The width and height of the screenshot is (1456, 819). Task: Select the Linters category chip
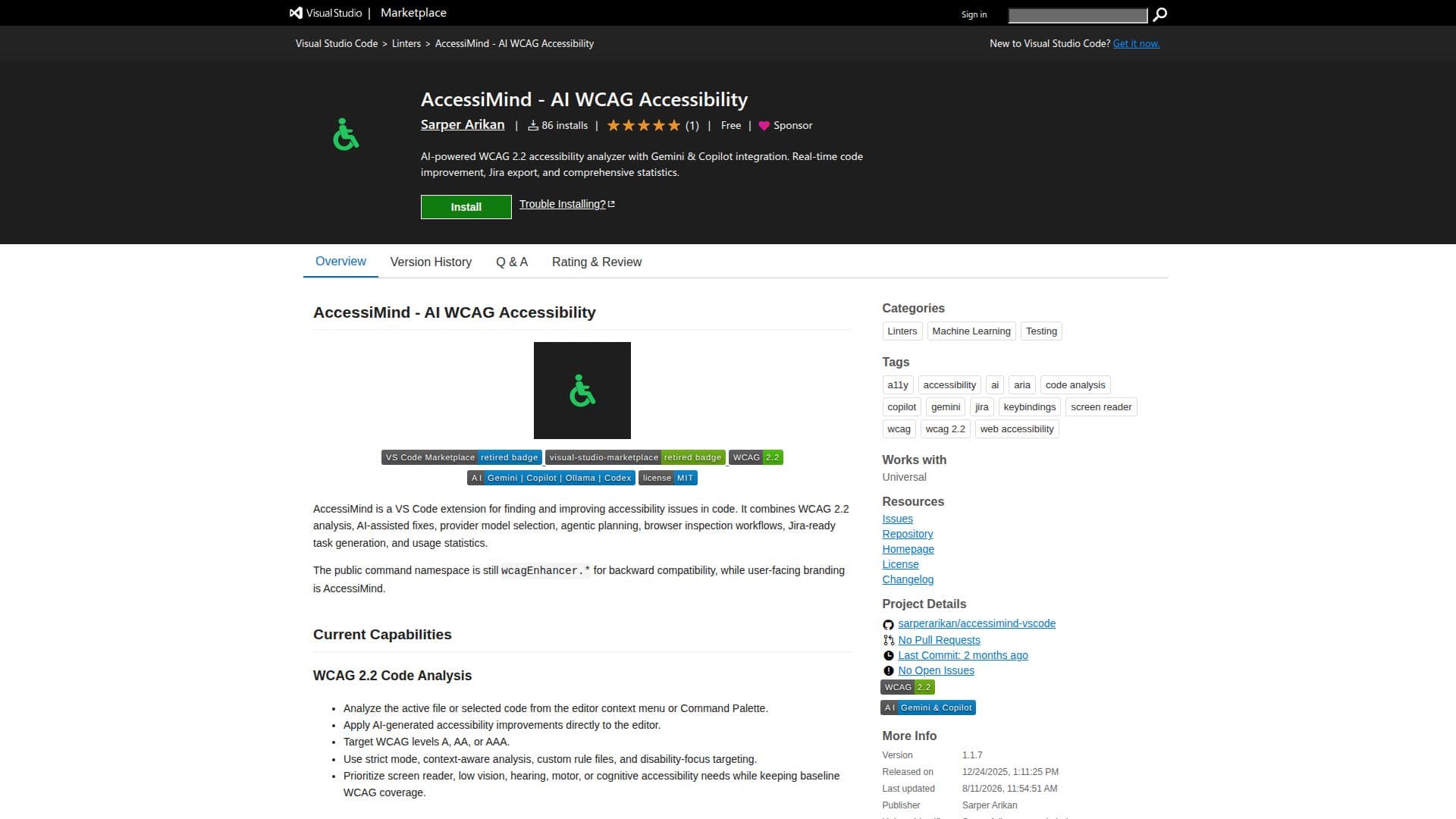point(902,331)
